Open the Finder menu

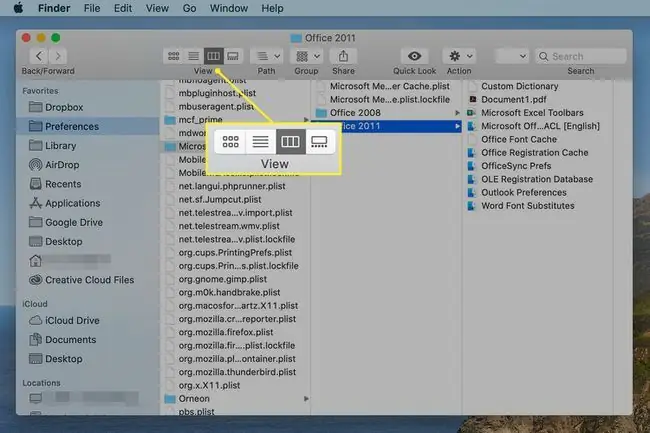[x=54, y=8]
